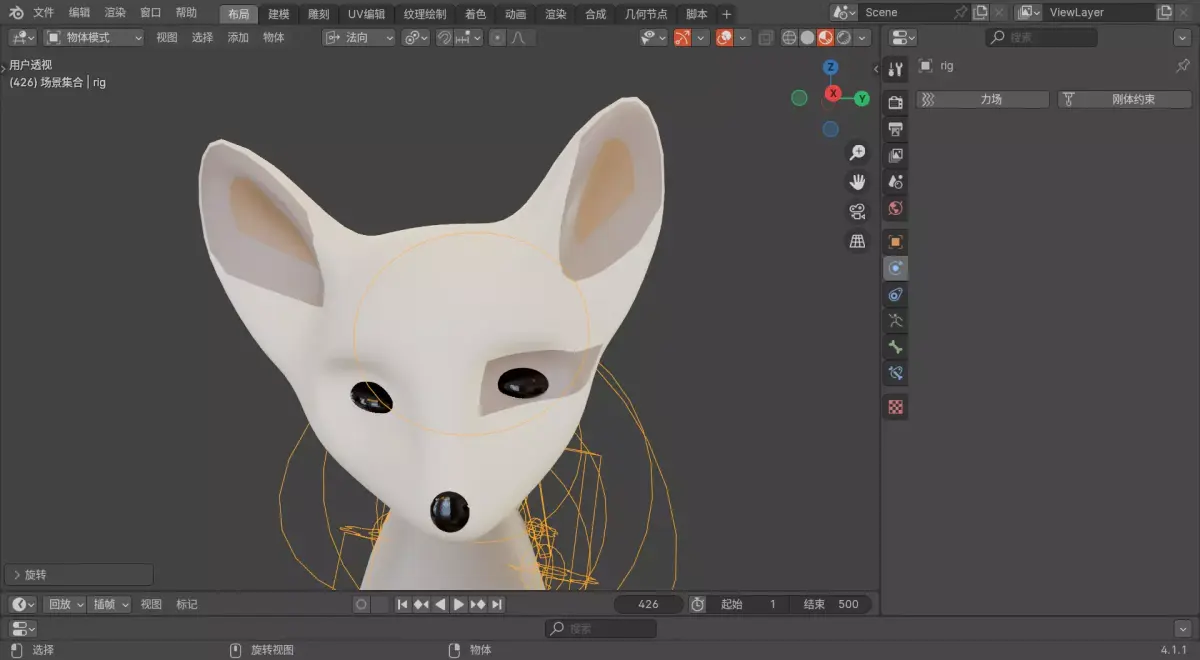Image resolution: width=1200 pixels, height=660 pixels.
Task: Click the 力场 (Force Field) button
Action: pos(983,100)
